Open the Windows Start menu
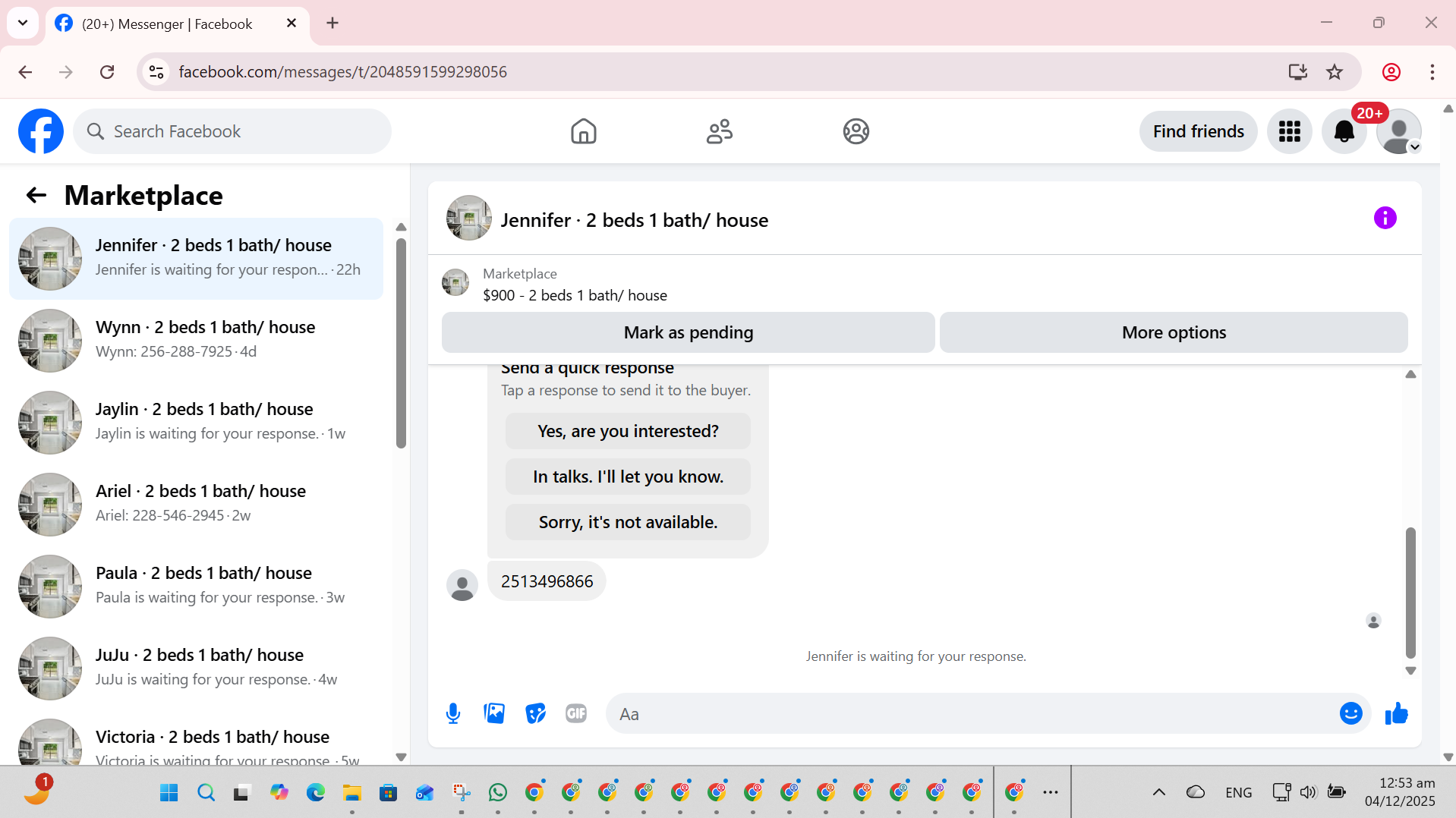Screen dimensions: 1456x818 (x=169, y=793)
